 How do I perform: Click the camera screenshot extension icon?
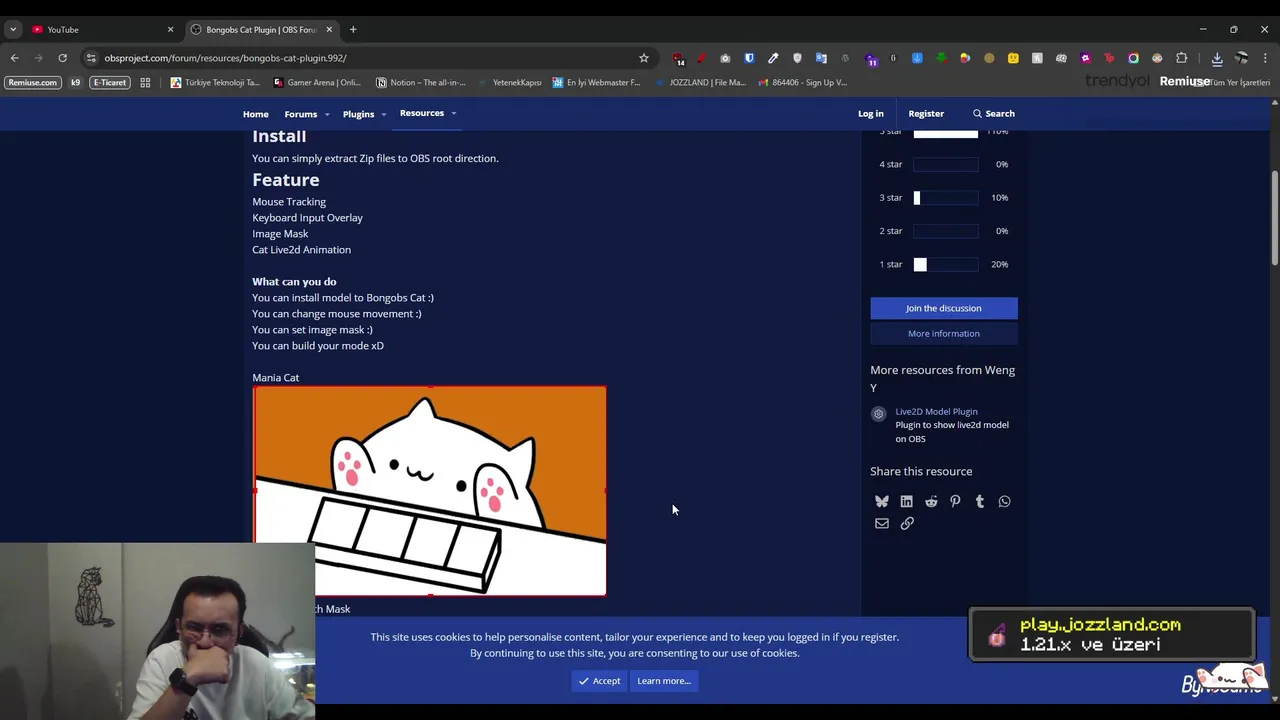[725, 58]
